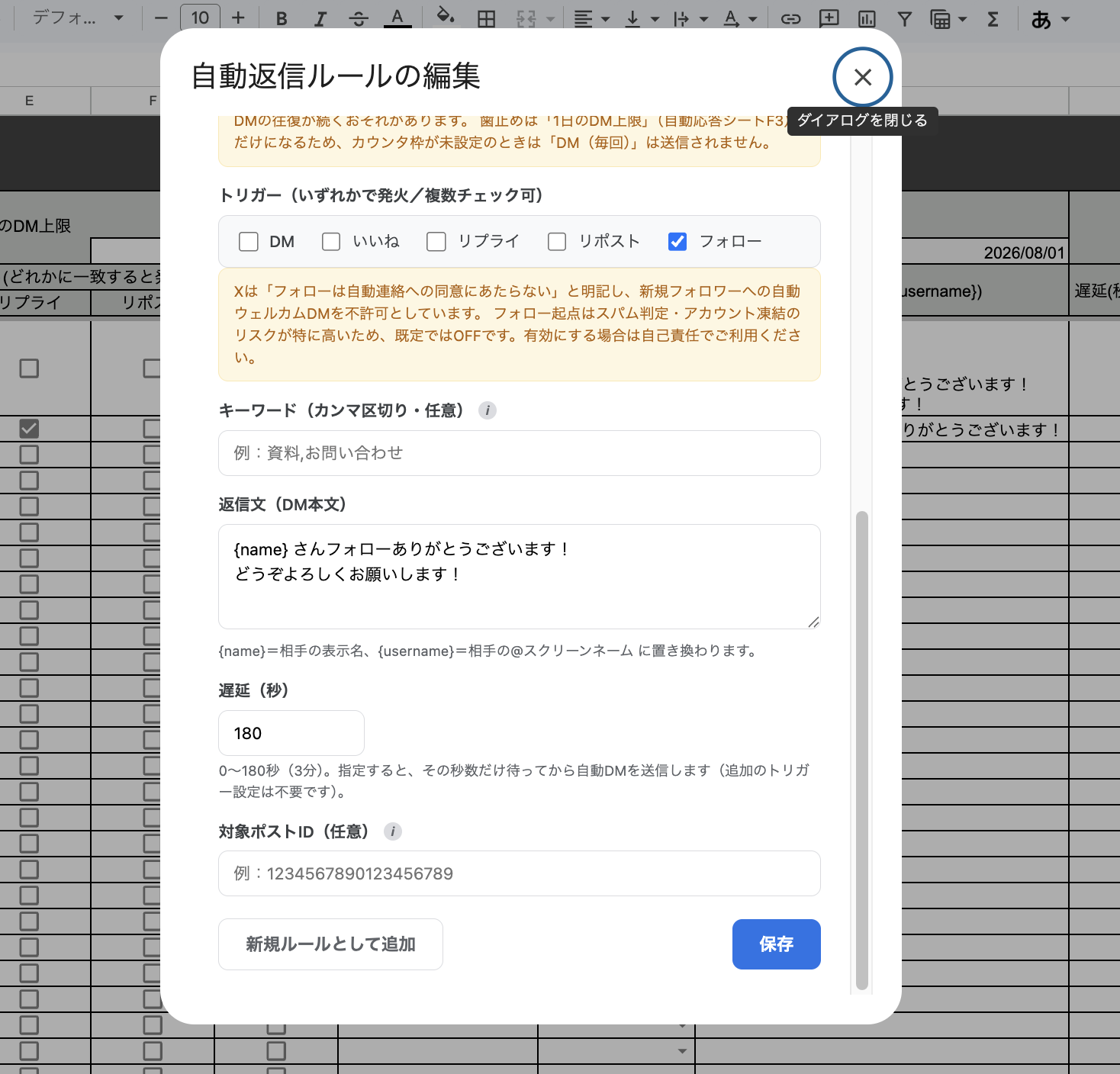Insert a chart via toolbar icon
Viewport: 1120px width, 1074px height.
pos(867,18)
